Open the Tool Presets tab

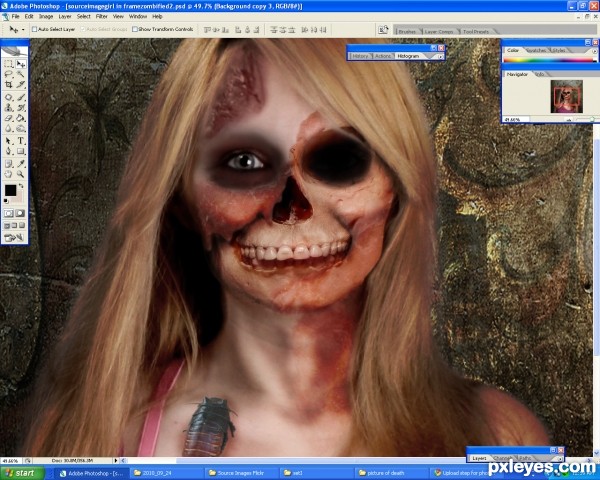point(476,32)
